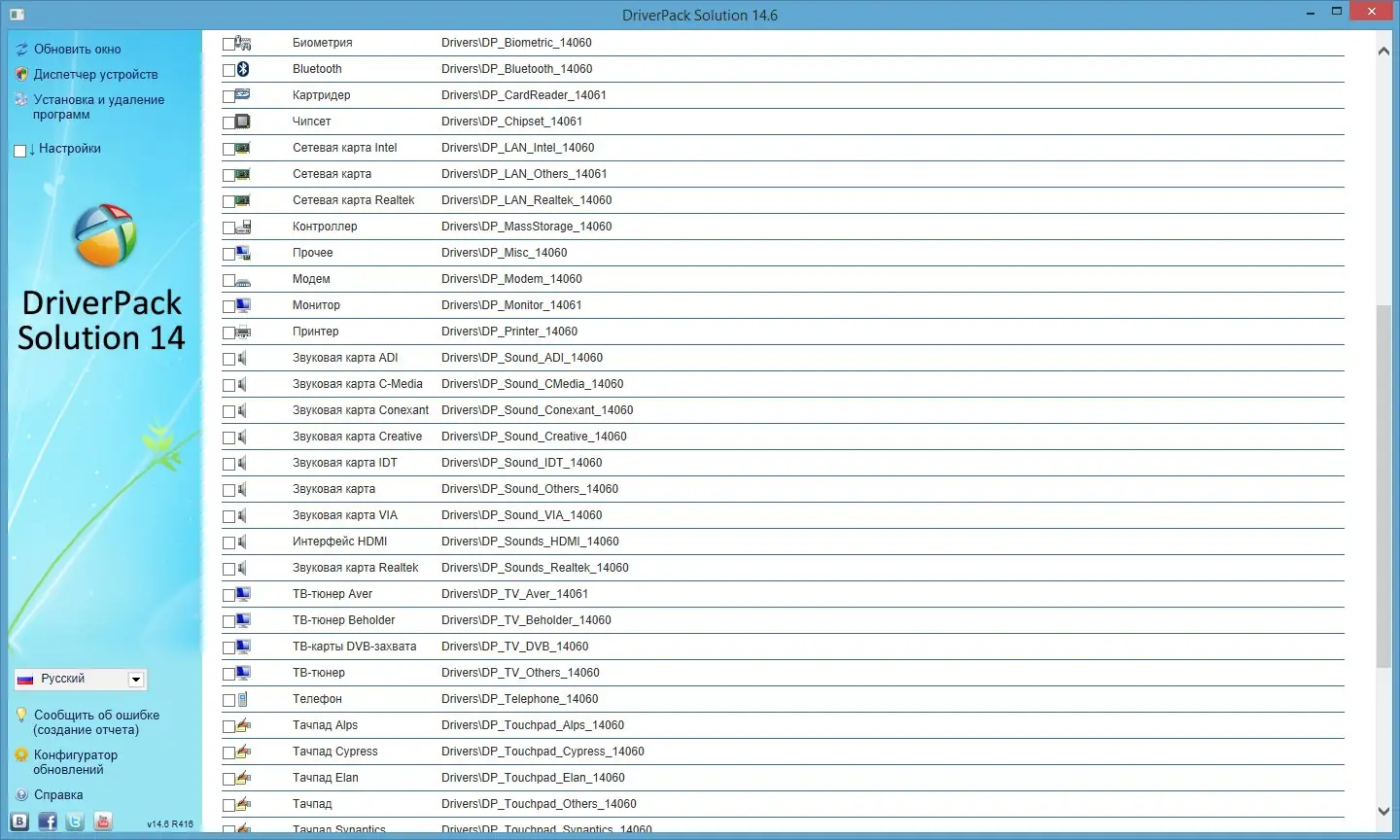Click the scrollbar up arrow
Image resolution: width=1400 pixels, height=840 pixels.
[x=1383, y=51]
